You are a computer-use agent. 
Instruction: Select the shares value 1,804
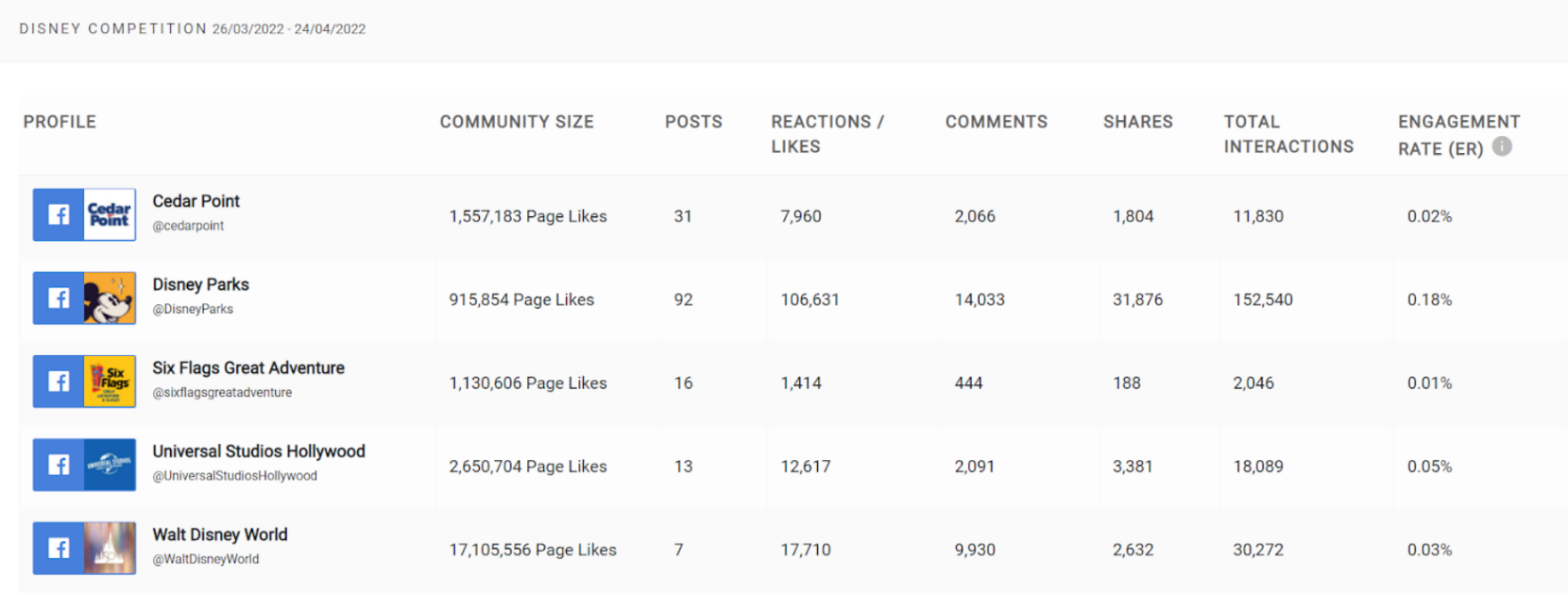click(x=1133, y=216)
